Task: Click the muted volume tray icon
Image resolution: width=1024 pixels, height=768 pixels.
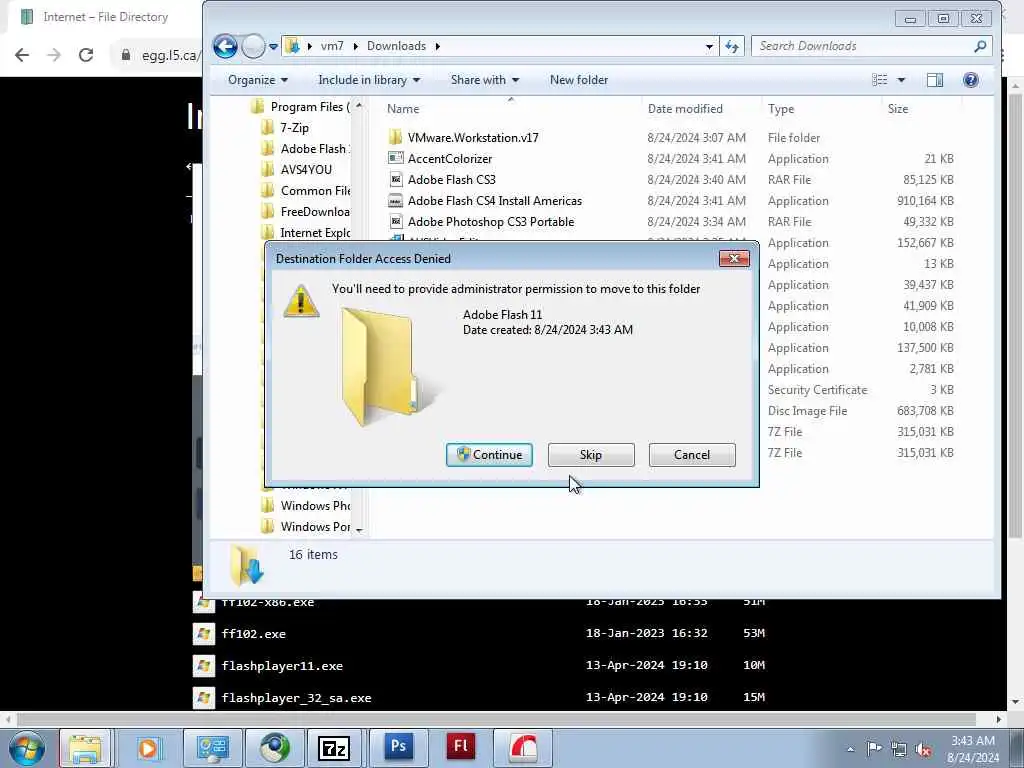Action: pyautogui.click(x=923, y=749)
